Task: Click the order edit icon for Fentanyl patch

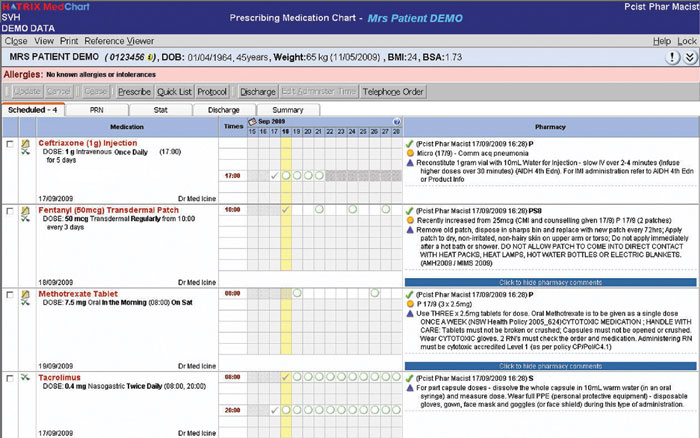Action: pyautogui.click(x=25, y=212)
